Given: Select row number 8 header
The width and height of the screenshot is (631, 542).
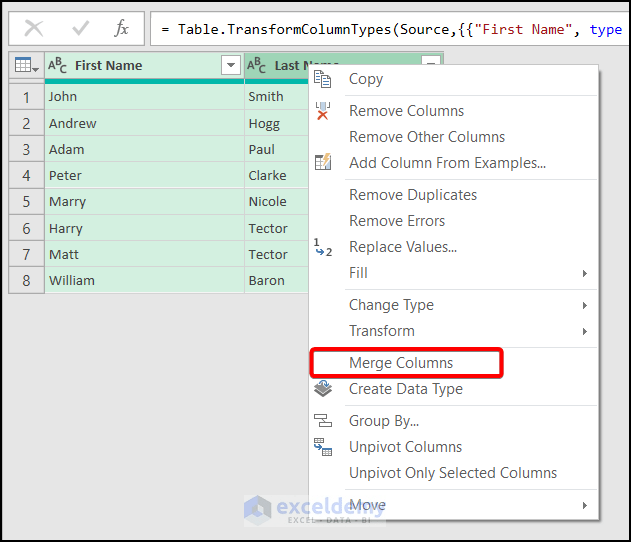Looking at the screenshot, I should click(26, 280).
